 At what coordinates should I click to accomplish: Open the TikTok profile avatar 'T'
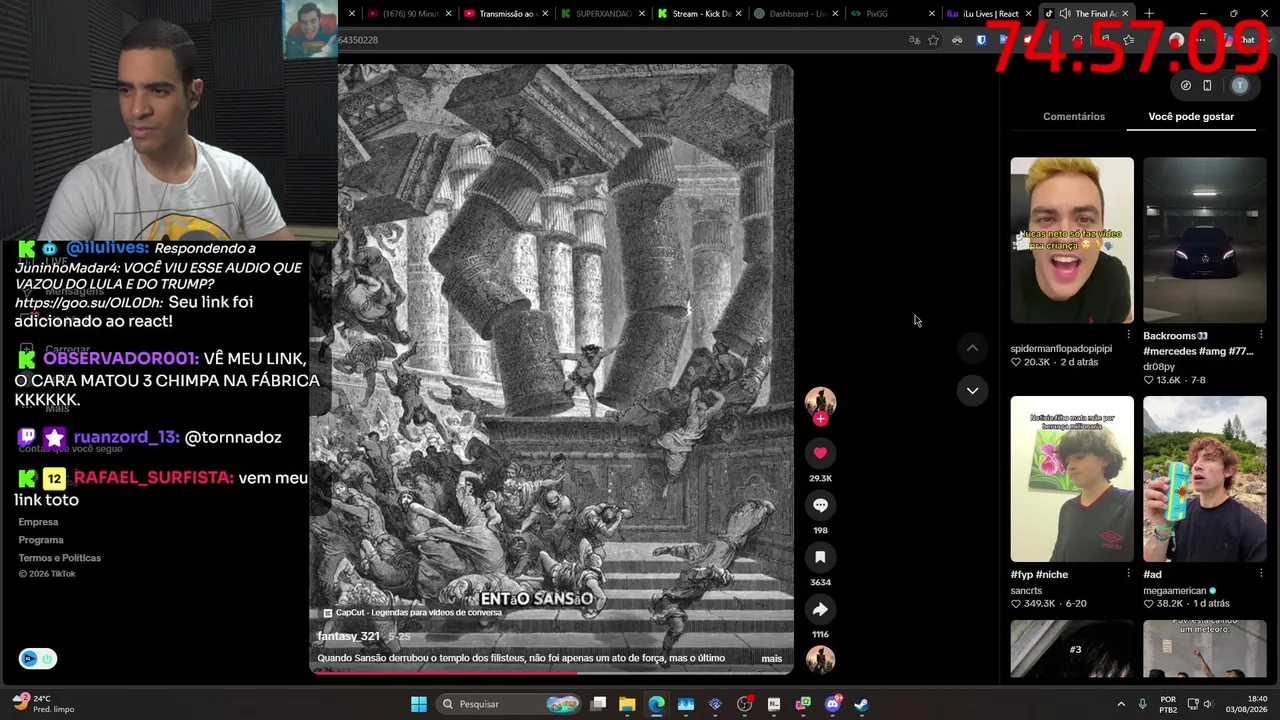[x=1240, y=86]
